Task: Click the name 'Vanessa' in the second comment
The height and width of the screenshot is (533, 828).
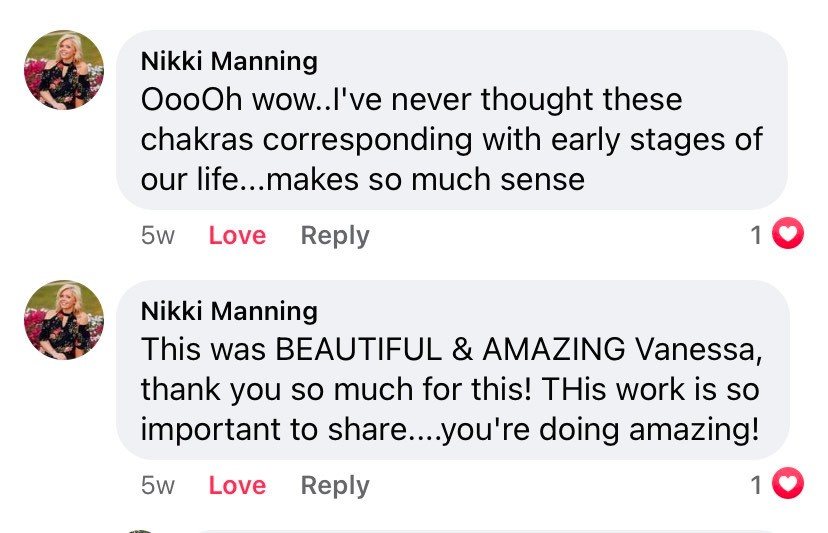Action: (690, 349)
